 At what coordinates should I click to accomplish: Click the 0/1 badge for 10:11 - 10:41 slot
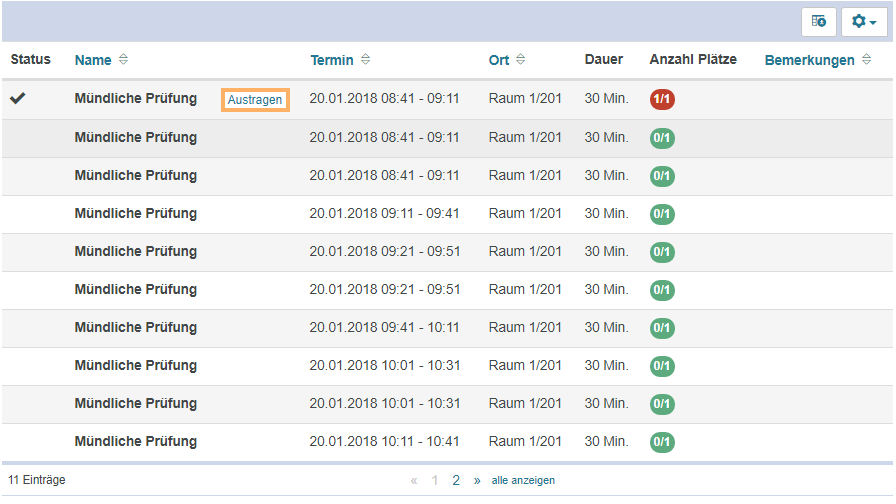[661, 442]
